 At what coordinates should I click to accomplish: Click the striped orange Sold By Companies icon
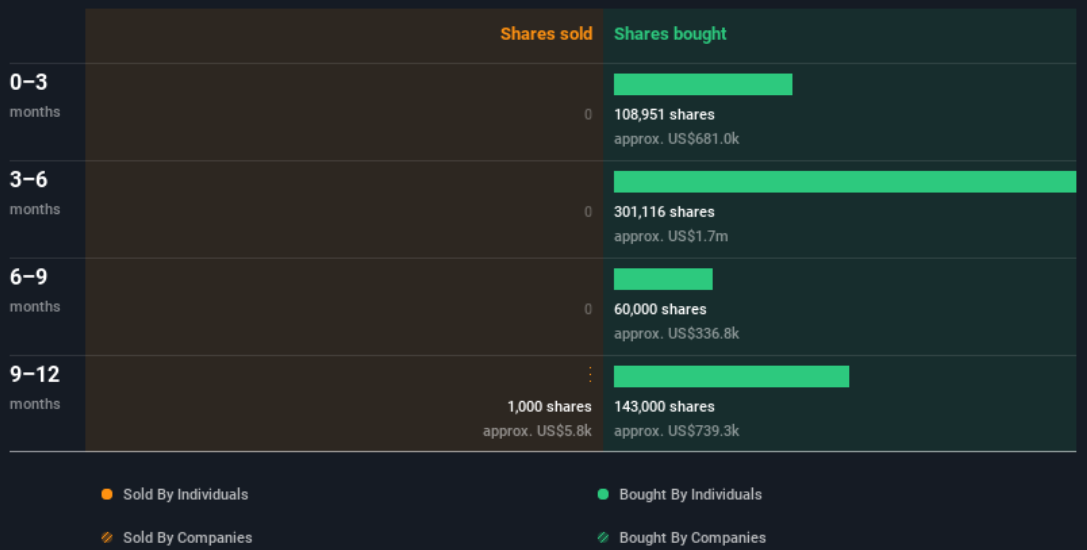point(107,538)
